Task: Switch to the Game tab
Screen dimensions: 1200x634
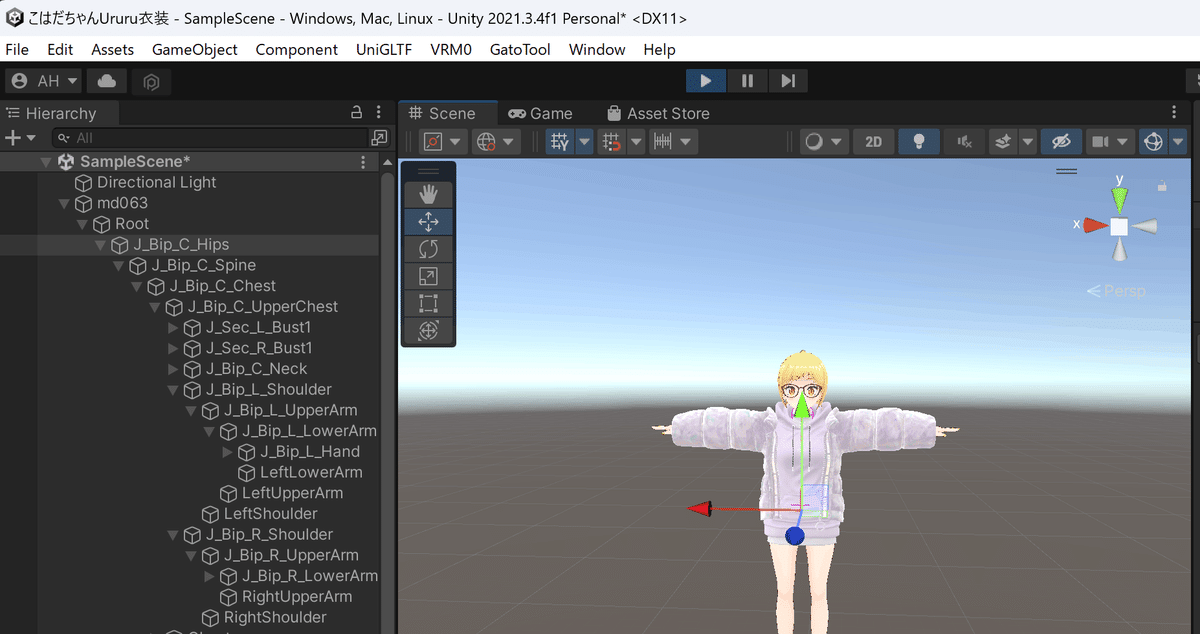Action: 540,113
